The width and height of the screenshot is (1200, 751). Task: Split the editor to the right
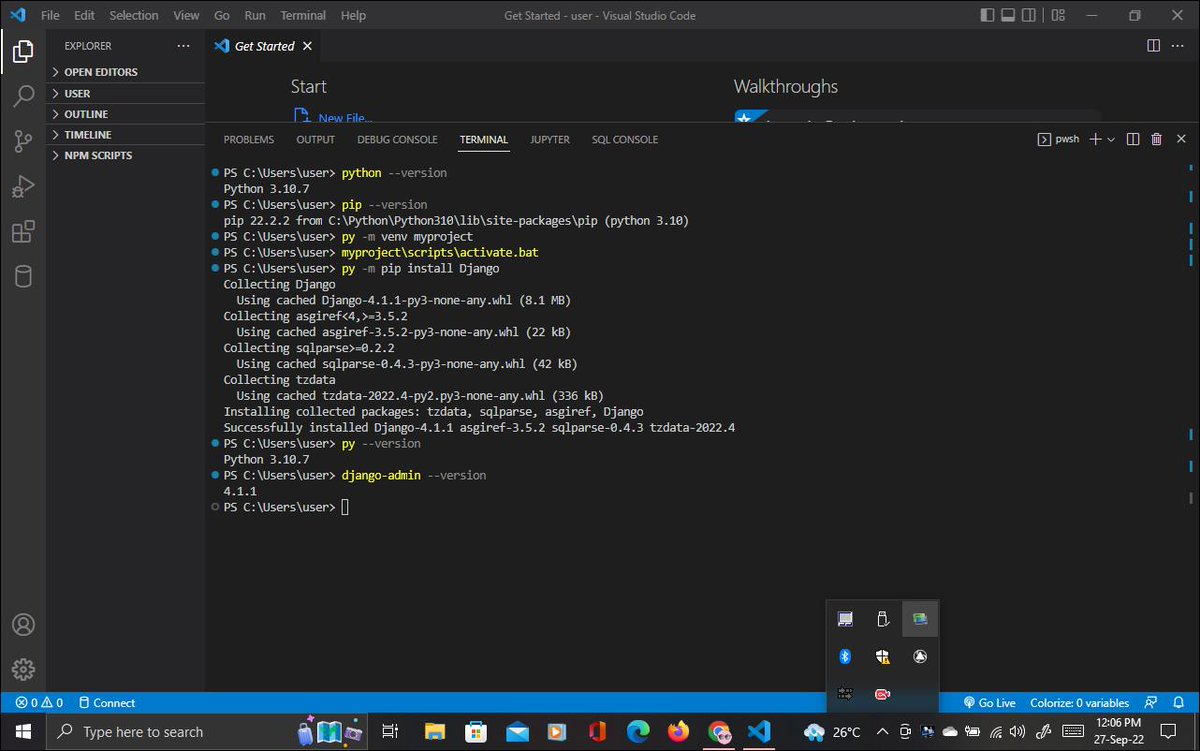click(1153, 46)
